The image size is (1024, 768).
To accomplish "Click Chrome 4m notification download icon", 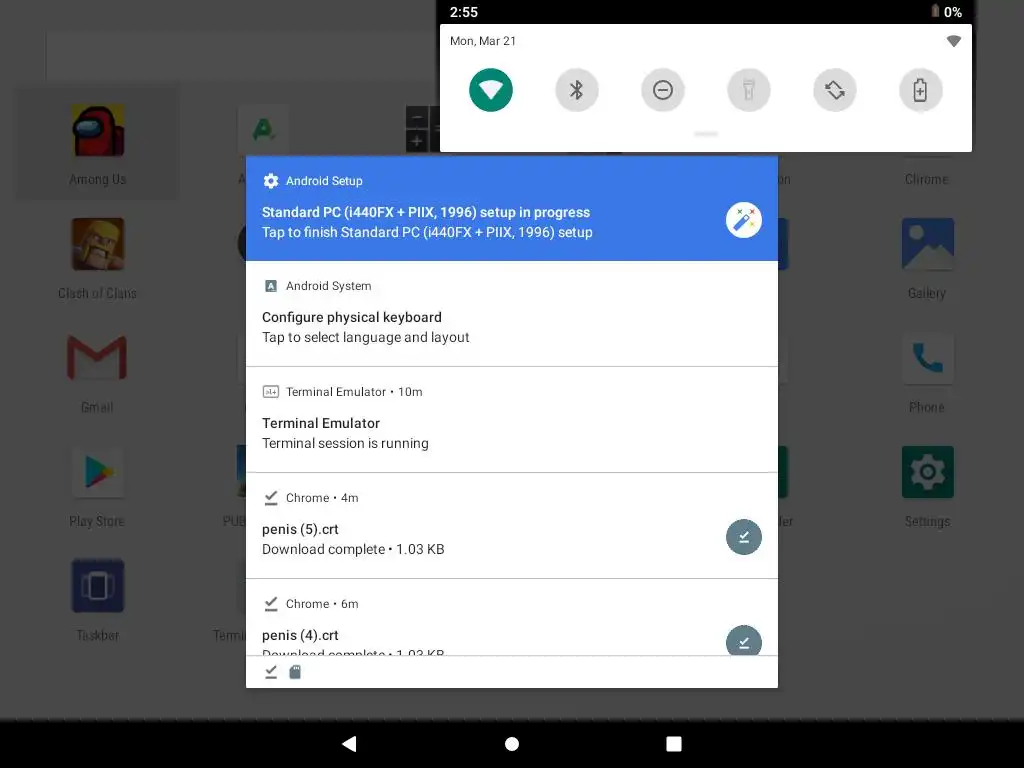I will pos(270,498).
